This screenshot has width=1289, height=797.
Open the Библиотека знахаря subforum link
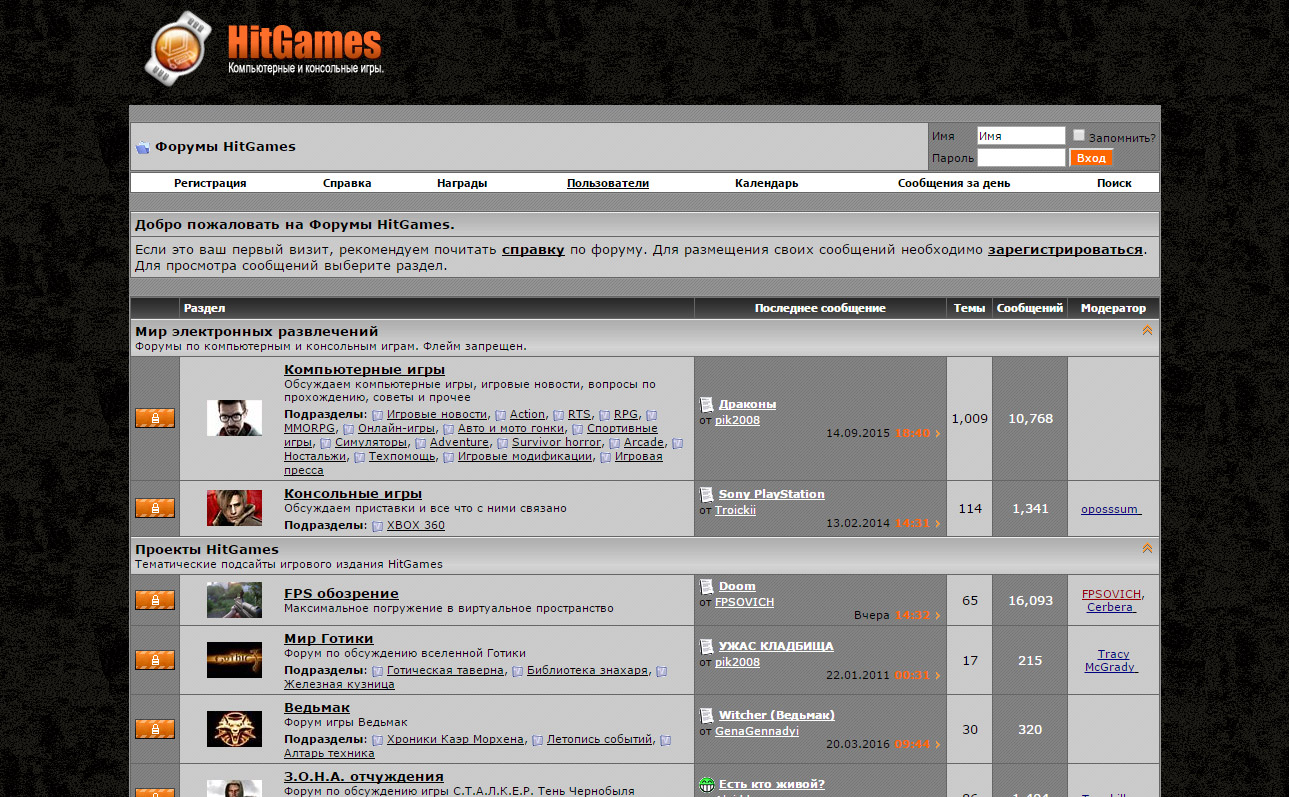coord(587,670)
